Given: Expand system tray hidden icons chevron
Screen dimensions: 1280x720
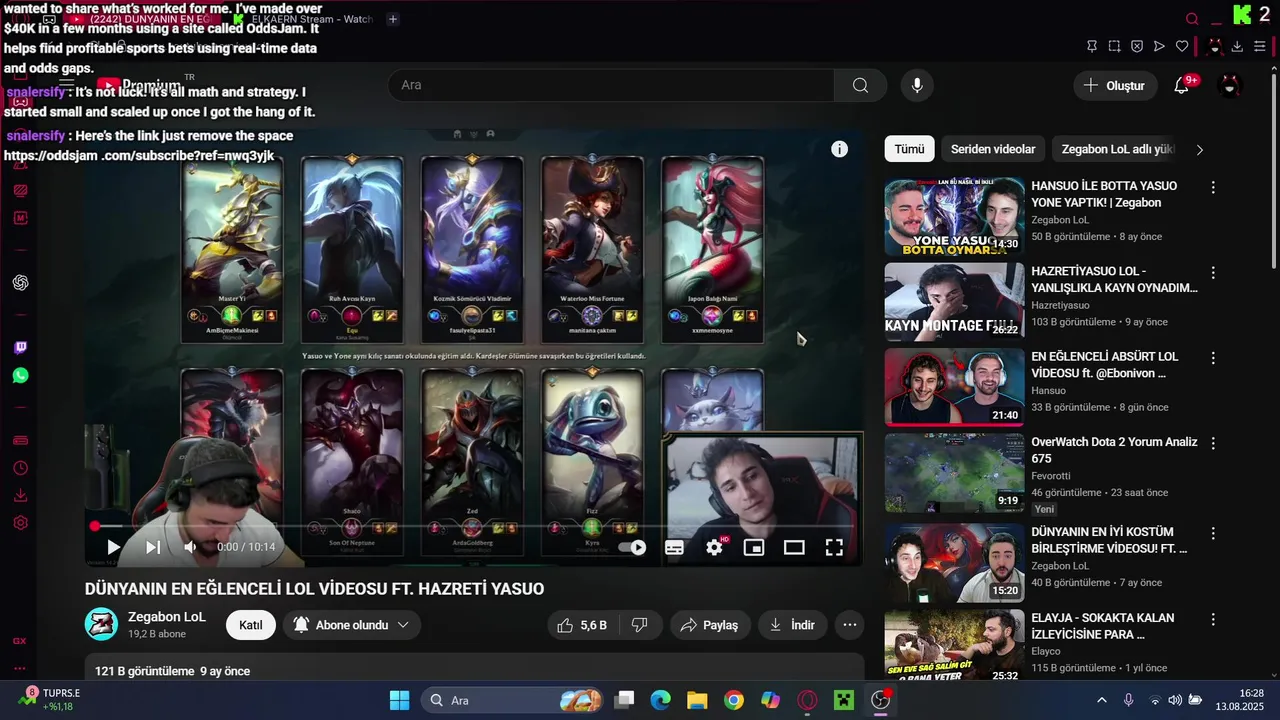Looking at the screenshot, I should tap(1102, 700).
